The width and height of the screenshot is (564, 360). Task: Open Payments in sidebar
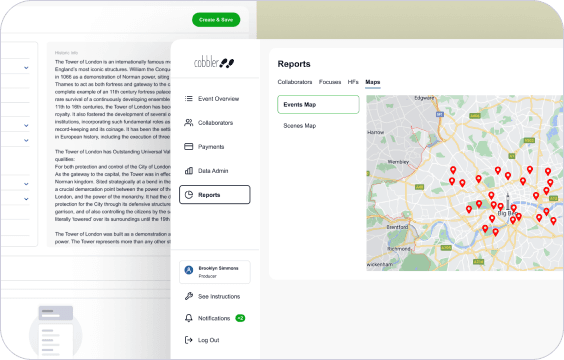214,147
